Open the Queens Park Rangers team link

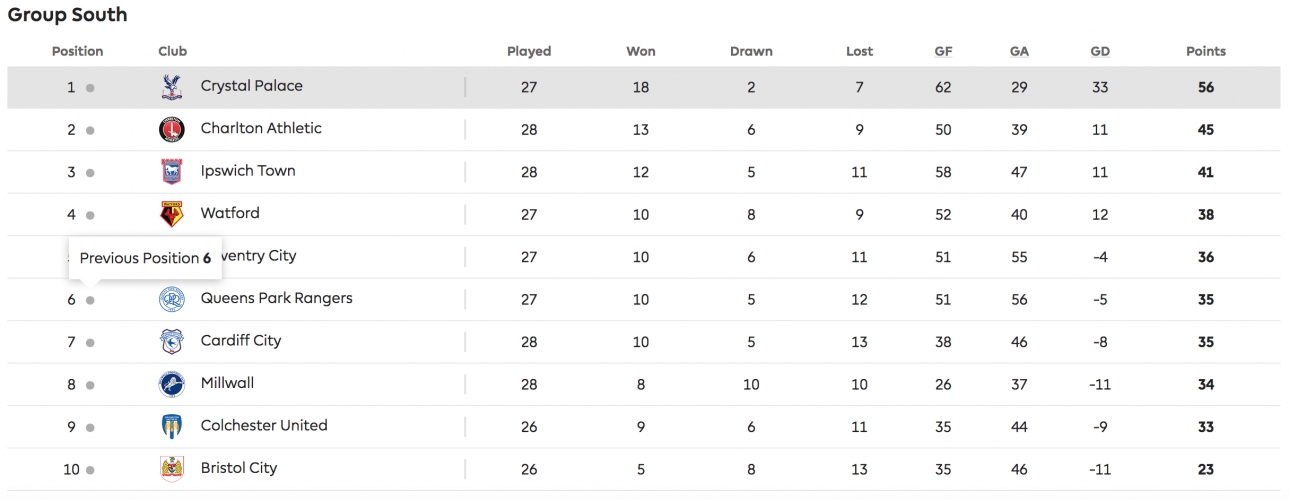point(276,298)
